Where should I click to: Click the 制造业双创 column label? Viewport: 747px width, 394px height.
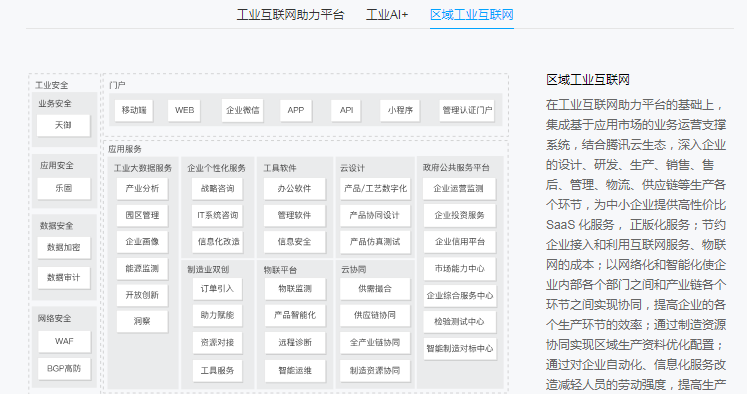coord(208,270)
